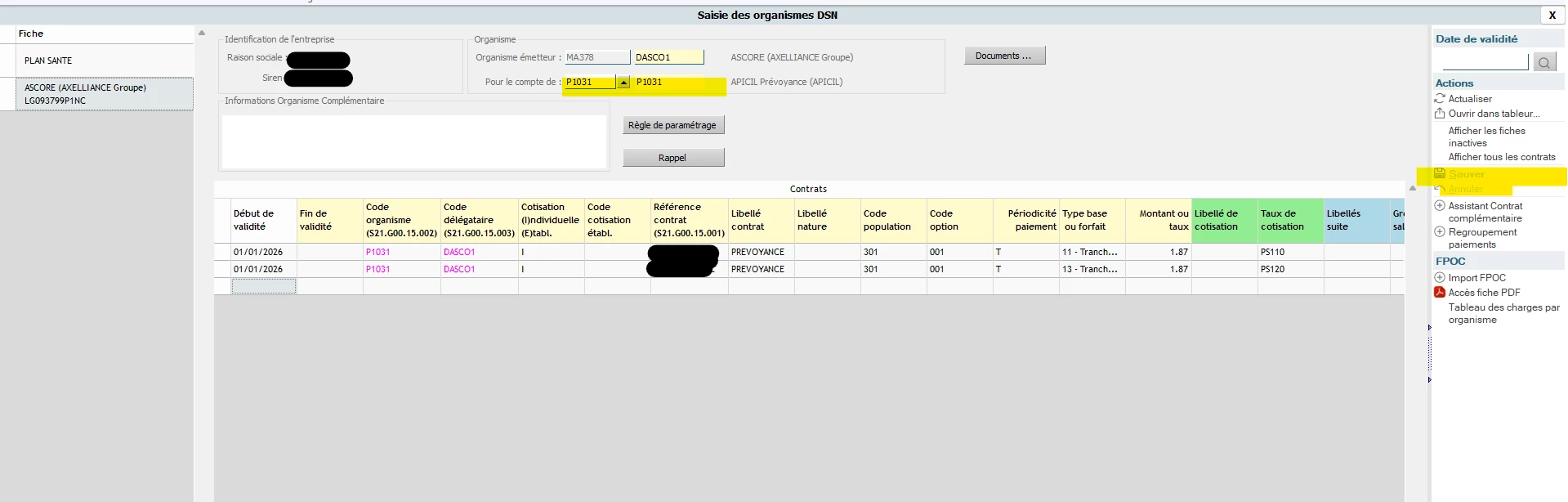Click the Code délégataire column header
The image size is (1568, 502).
pyautogui.click(x=479, y=220)
